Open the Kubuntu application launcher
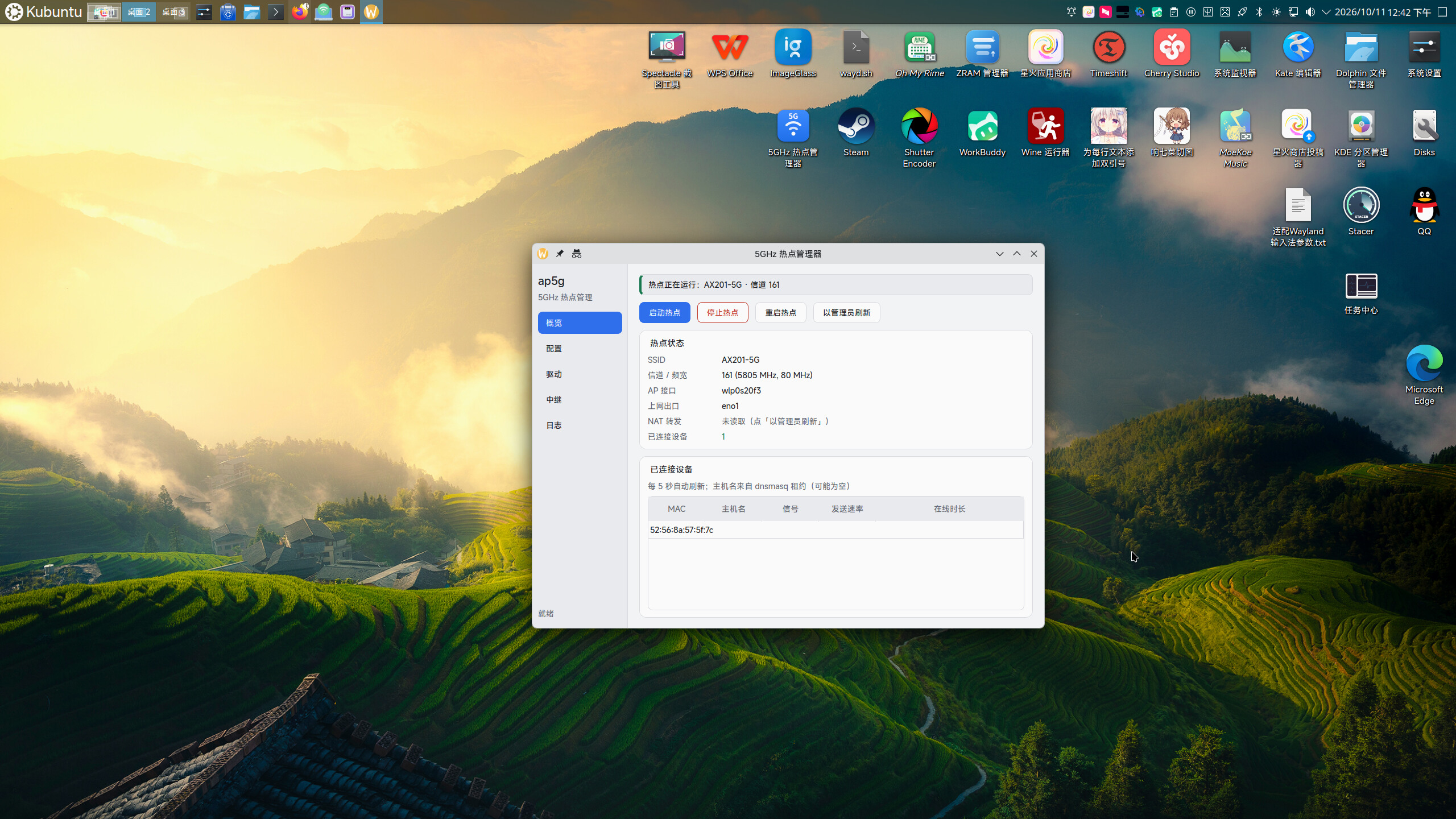 43,12
